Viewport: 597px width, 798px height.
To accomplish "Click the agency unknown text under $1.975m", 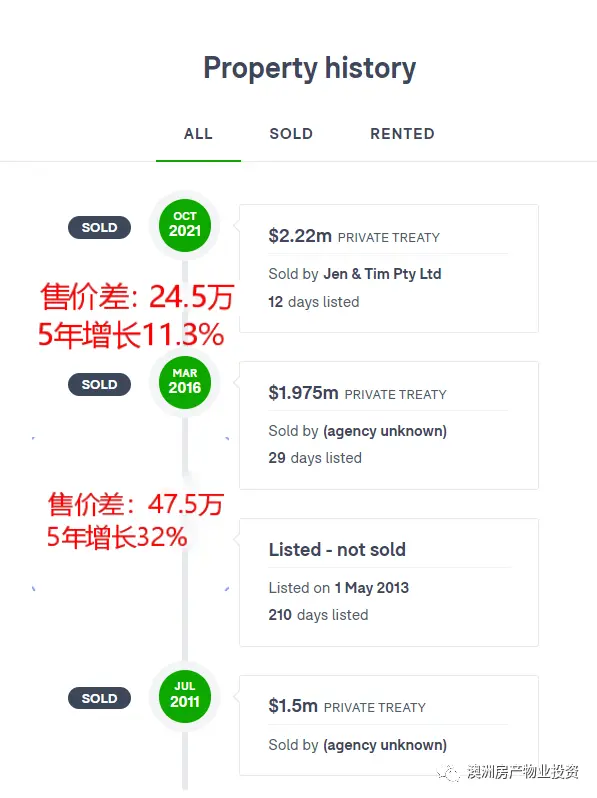I will 385,431.
